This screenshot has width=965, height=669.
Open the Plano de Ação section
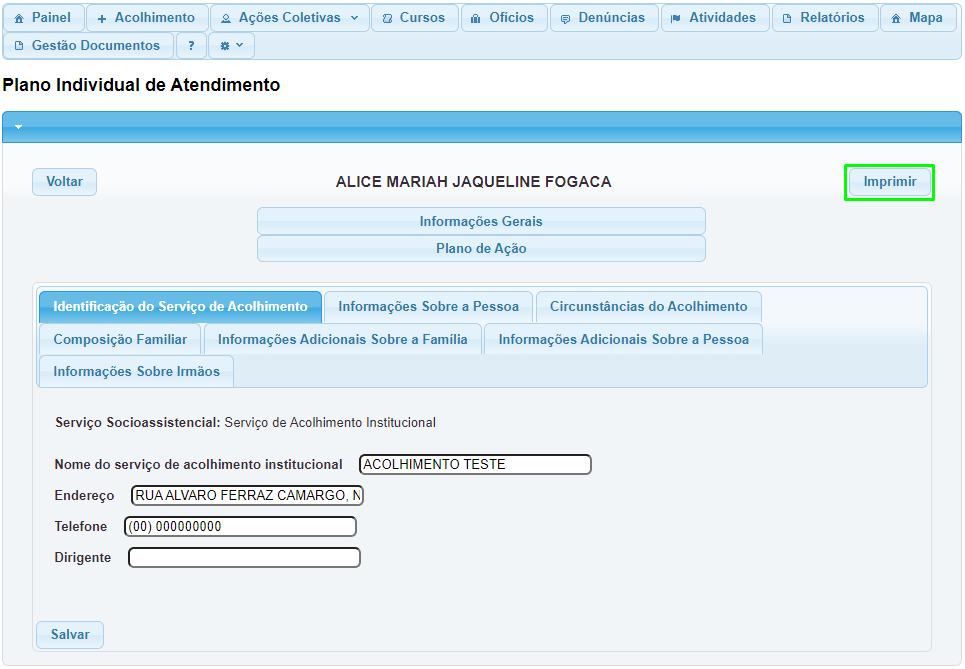[481, 248]
